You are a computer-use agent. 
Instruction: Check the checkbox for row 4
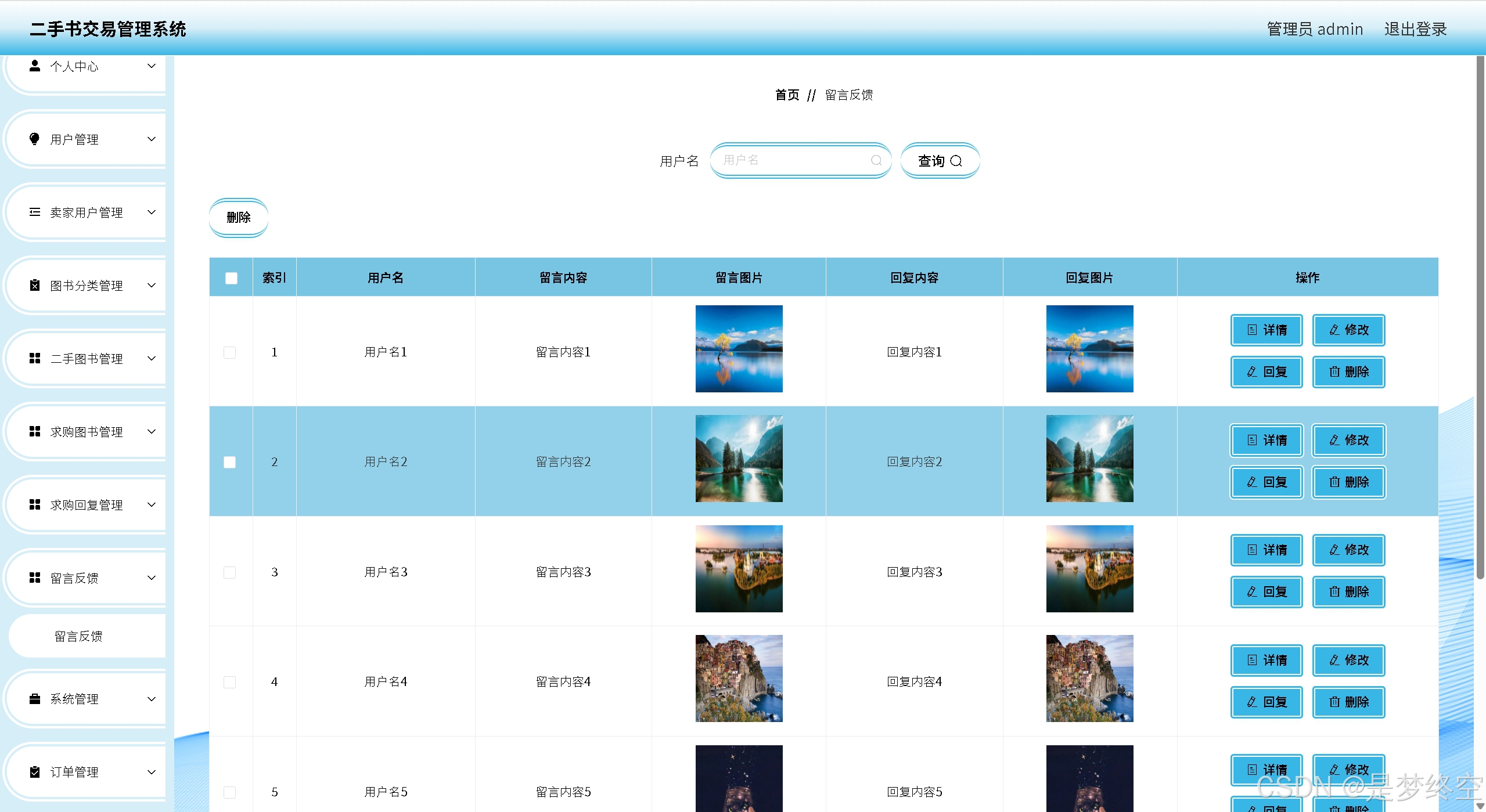point(229,682)
